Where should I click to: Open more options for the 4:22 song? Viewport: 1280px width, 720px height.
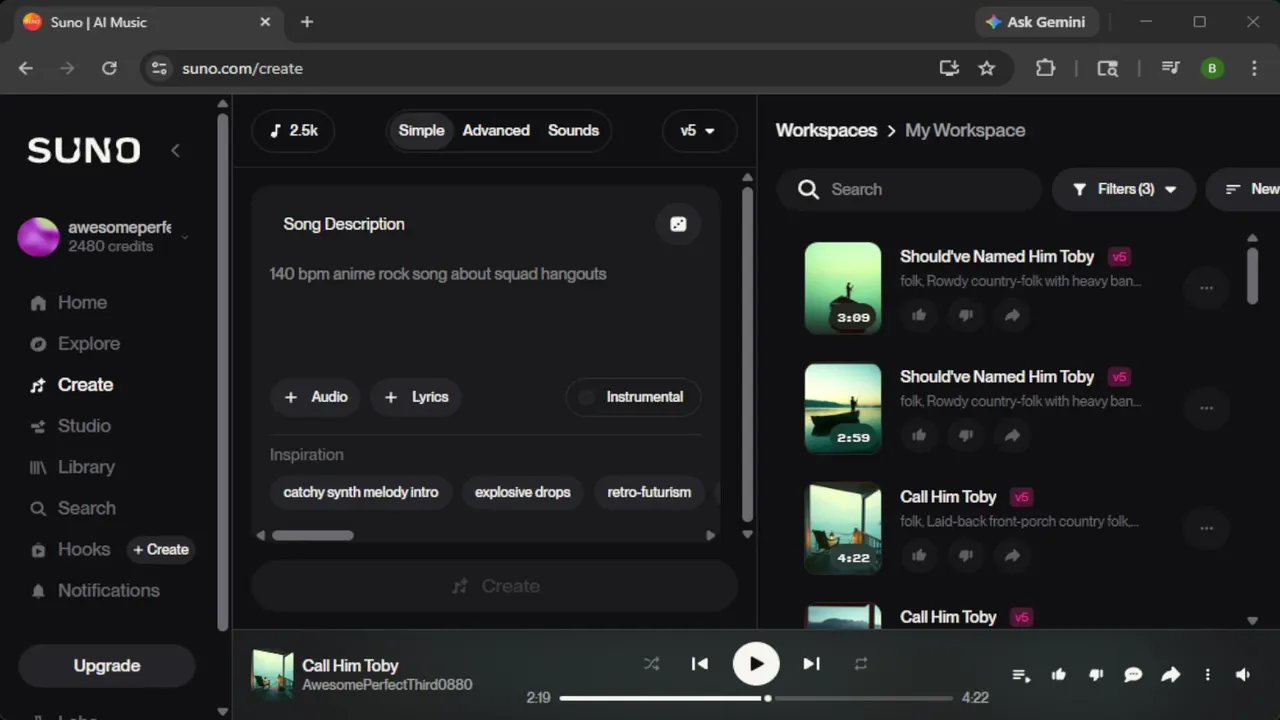pyautogui.click(x=1206, y=528)
